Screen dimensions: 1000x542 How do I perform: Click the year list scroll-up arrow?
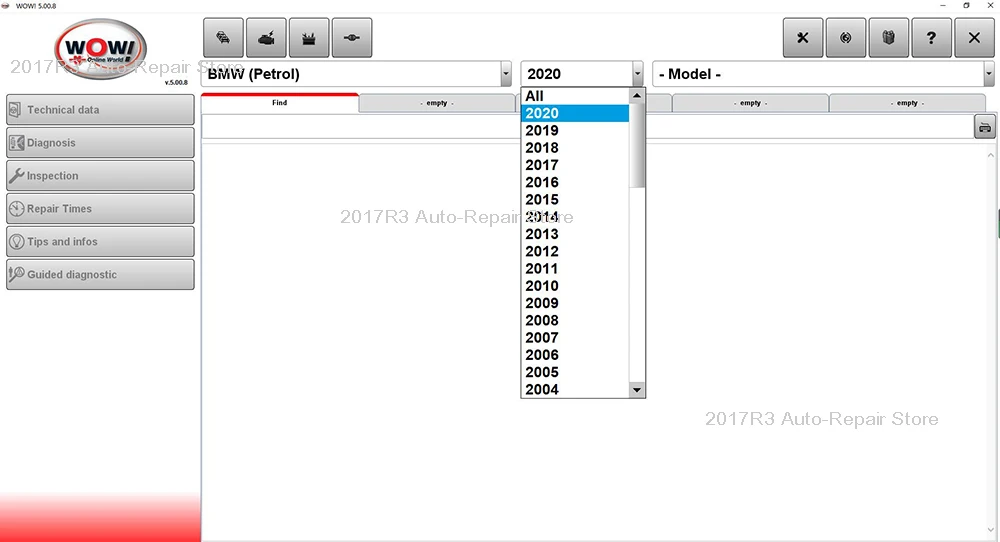pos(636,96)
